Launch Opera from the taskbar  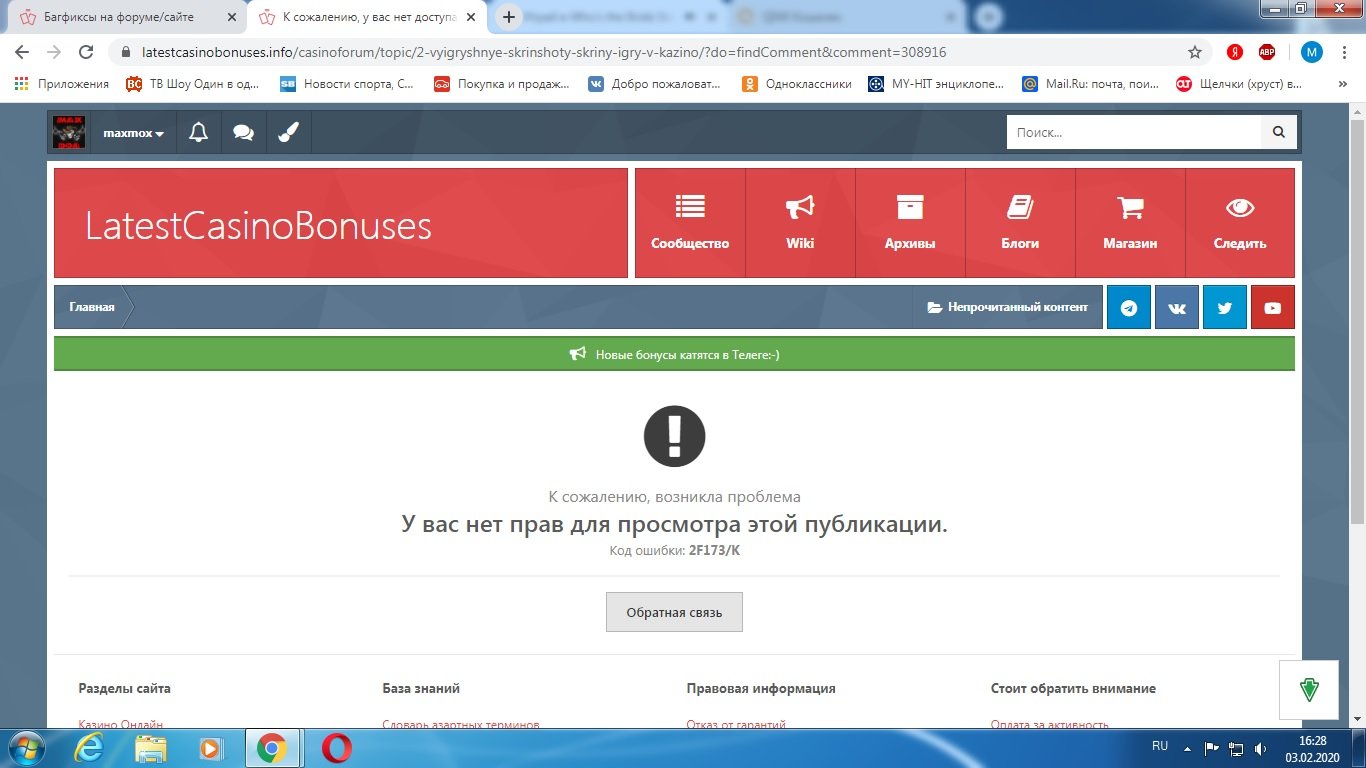click(337, 748)
